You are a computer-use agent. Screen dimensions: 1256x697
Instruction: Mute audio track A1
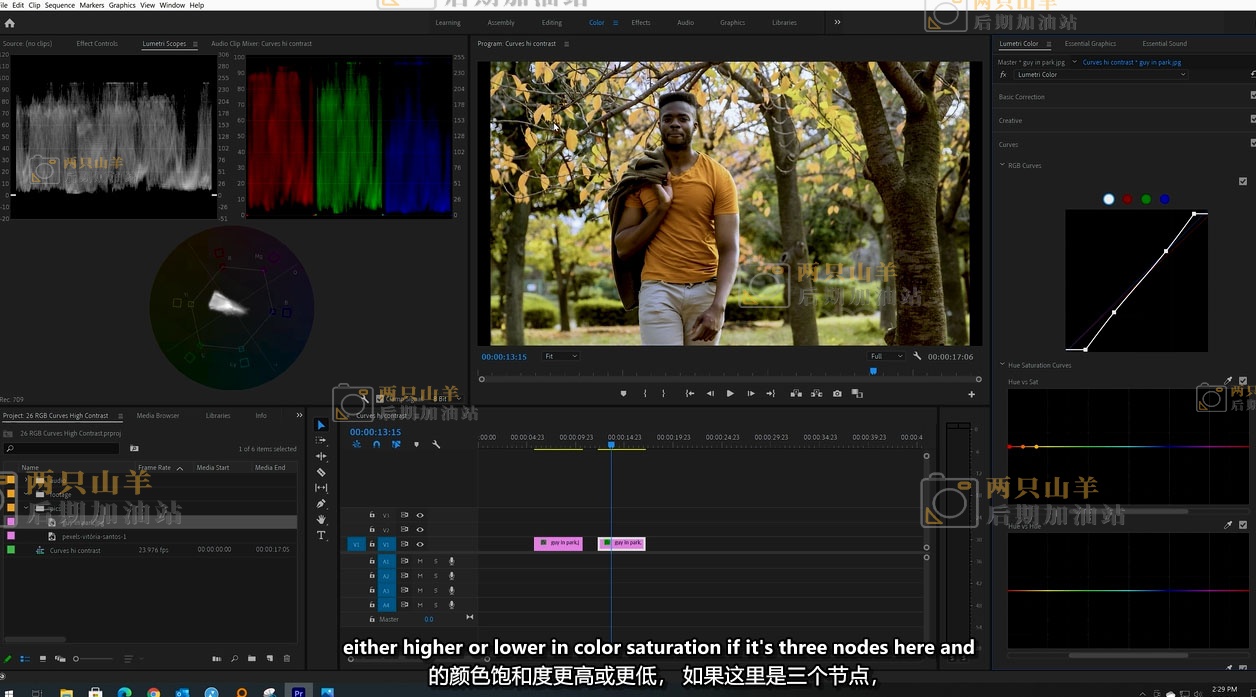[420, 561]
